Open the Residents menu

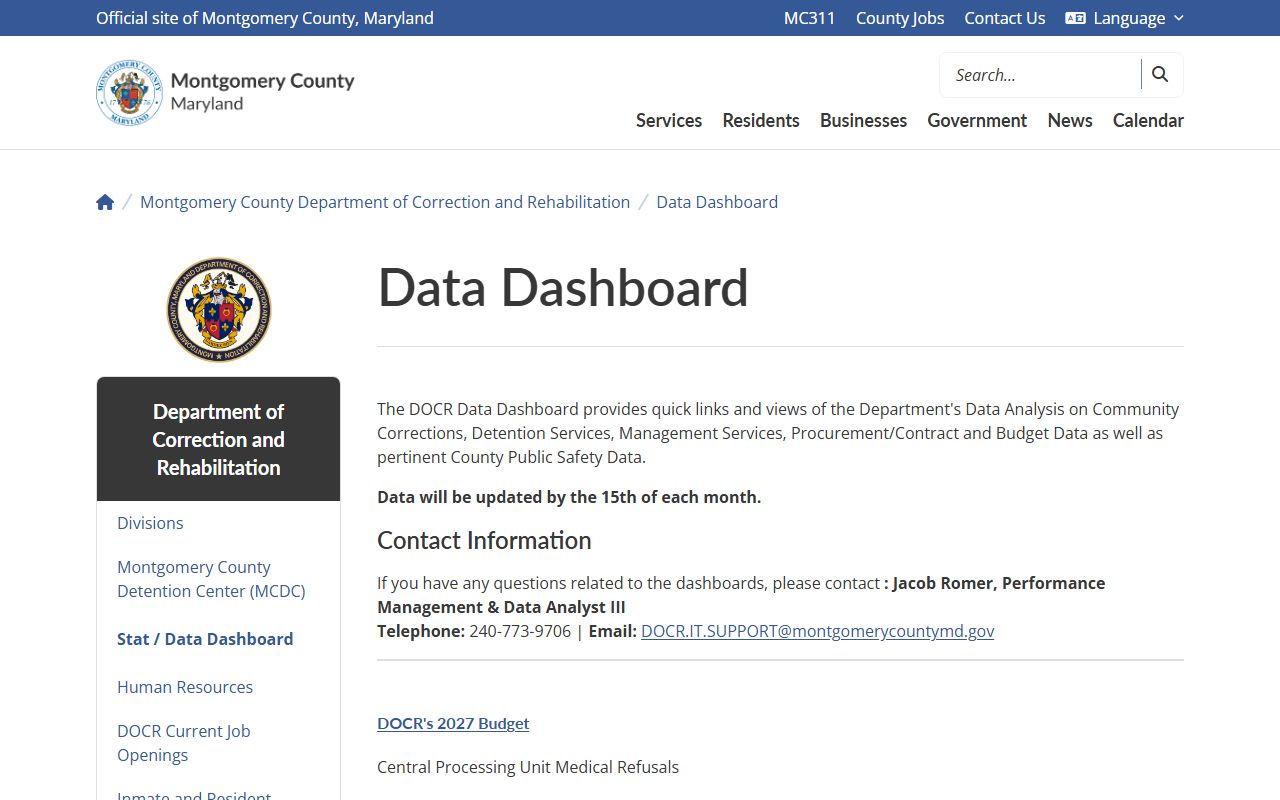[761, 120]
